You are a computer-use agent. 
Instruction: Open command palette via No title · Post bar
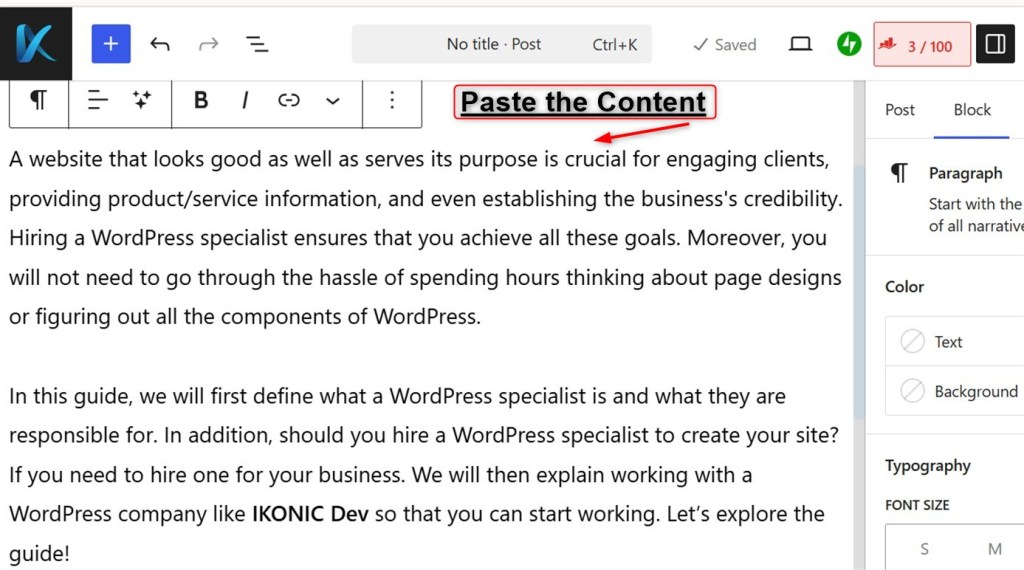(x=502, y=44)
